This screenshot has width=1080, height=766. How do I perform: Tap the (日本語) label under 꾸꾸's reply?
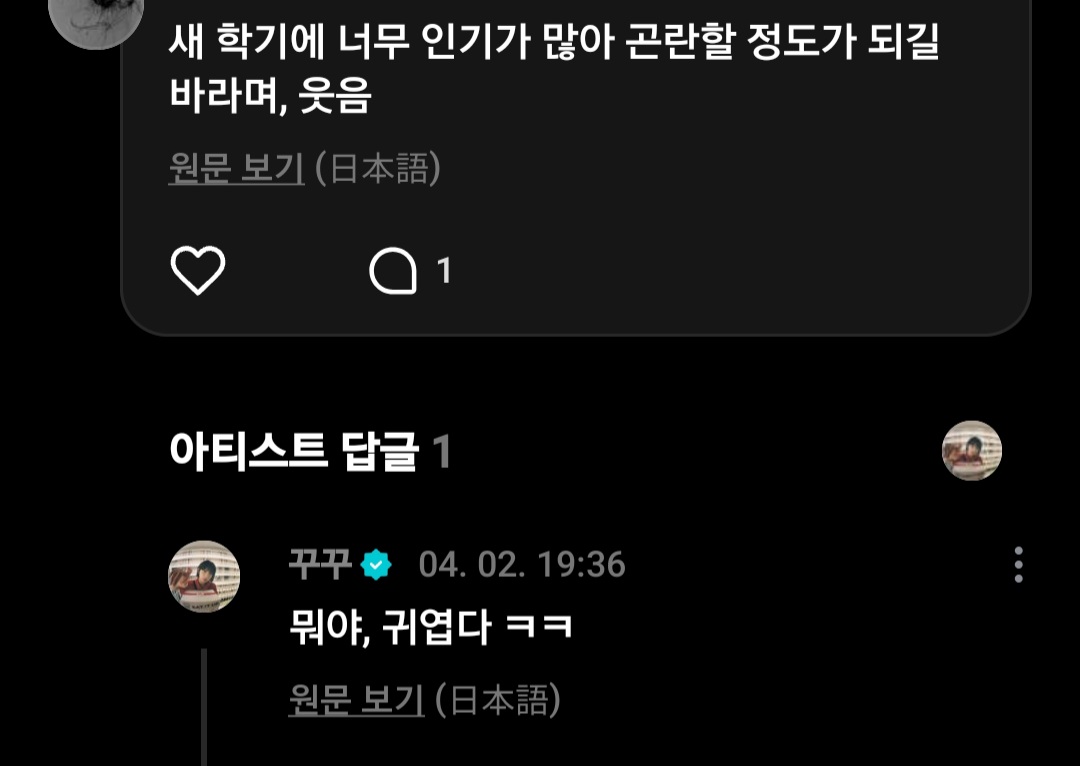click(498, 700)
